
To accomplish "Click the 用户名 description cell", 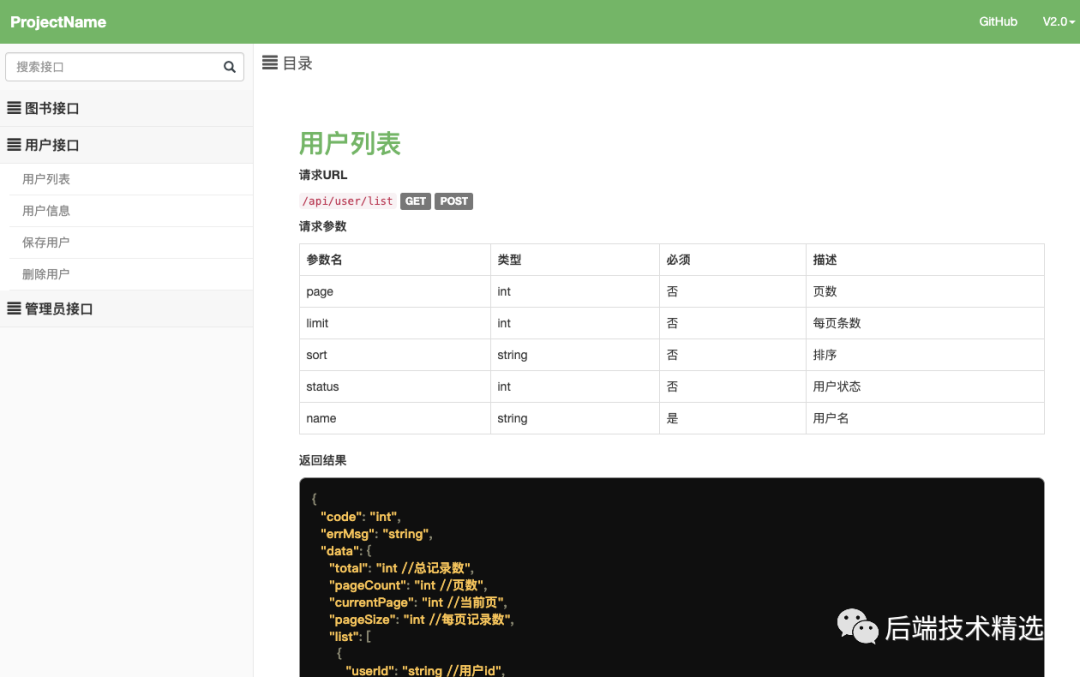I will coord(925,418).
